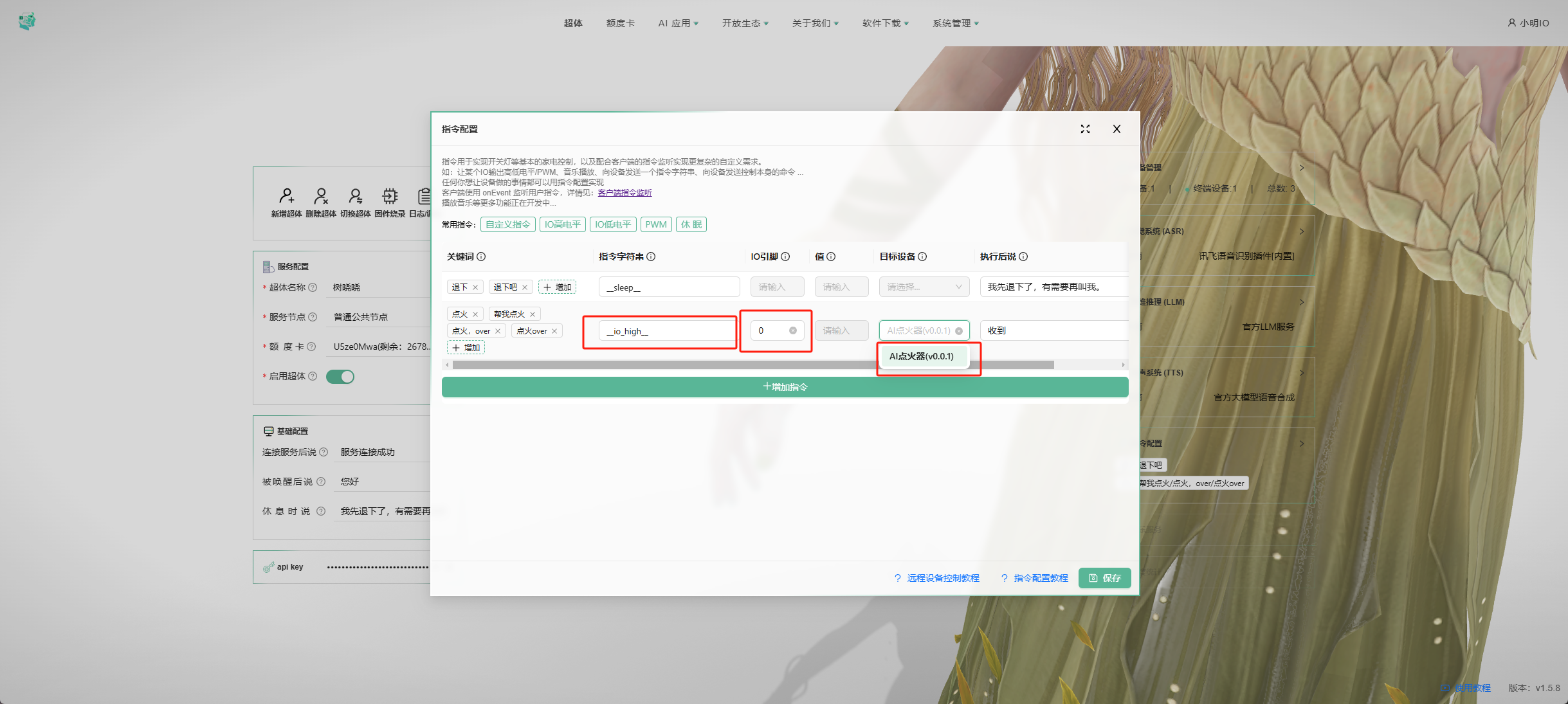This screenshot has height=704, width=1568.
Task: Click the 保存 save button
Action: (1104, 578)
